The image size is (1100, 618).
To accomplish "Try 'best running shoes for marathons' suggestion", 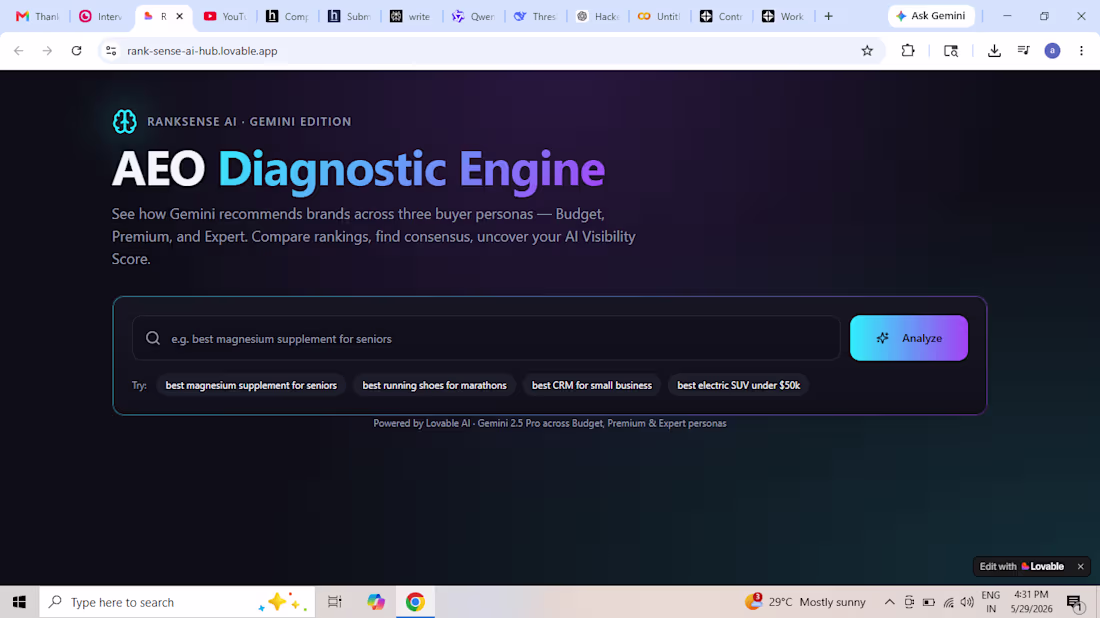I will coord(434,385).
